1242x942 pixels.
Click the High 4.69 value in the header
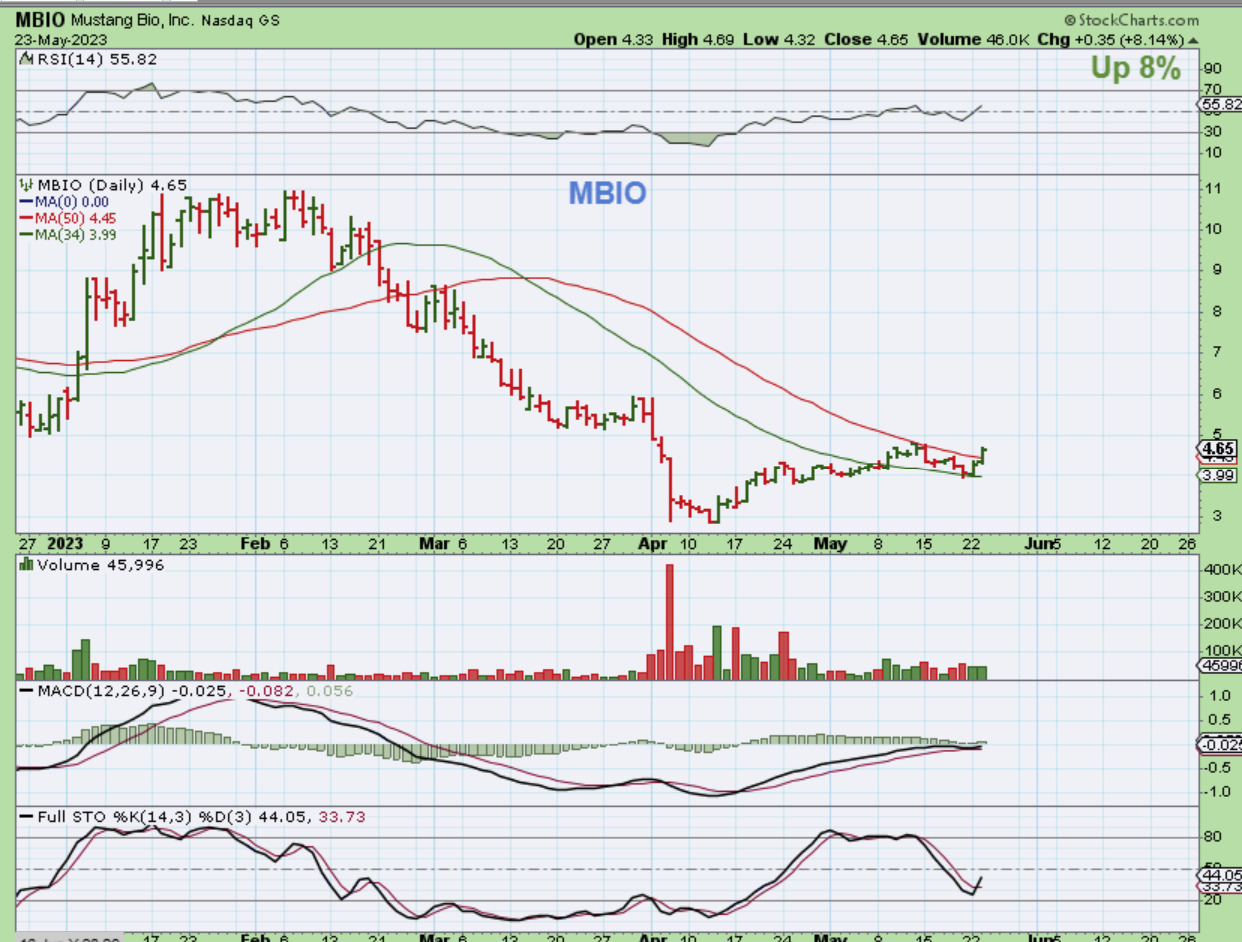point(700,40)
